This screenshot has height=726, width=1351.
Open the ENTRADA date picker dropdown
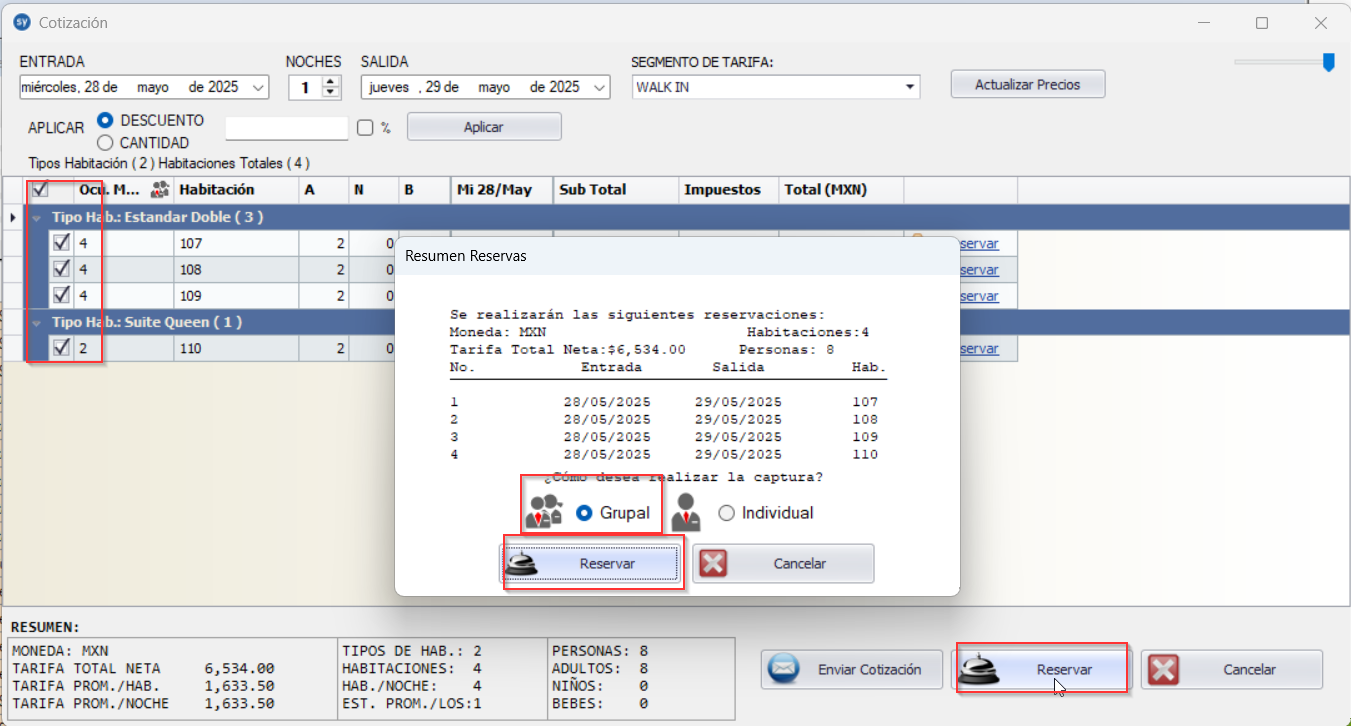[260, 88]
